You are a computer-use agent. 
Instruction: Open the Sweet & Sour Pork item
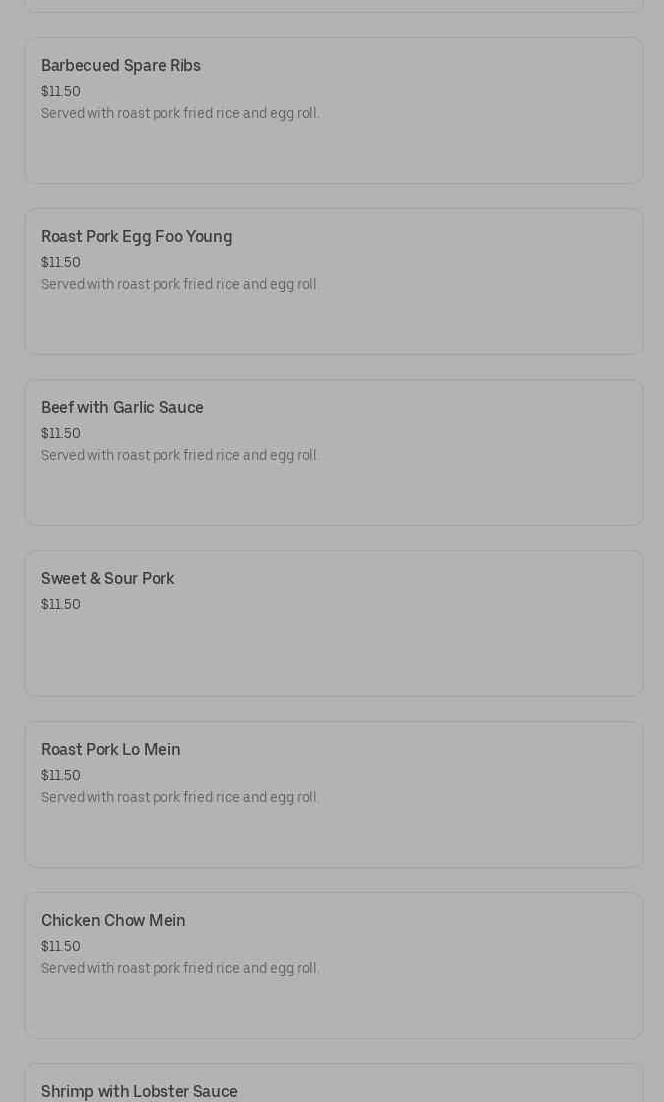[108, 579]
